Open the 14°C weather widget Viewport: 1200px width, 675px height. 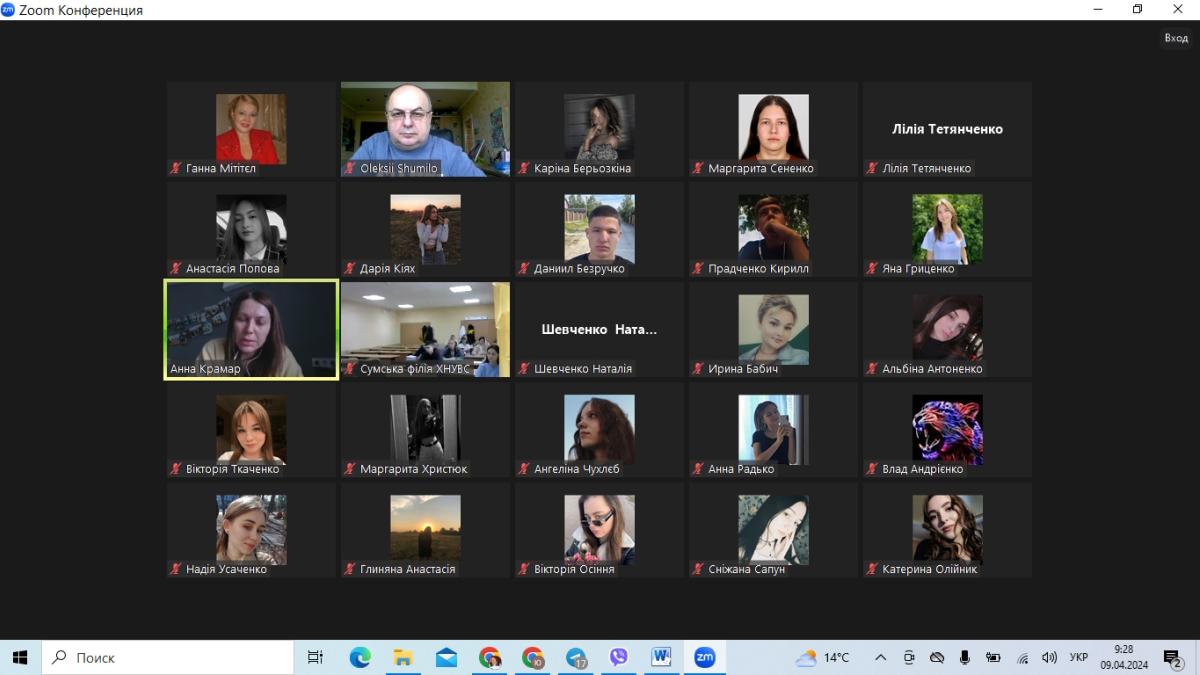pyautogui.click(x=822, y=657)
